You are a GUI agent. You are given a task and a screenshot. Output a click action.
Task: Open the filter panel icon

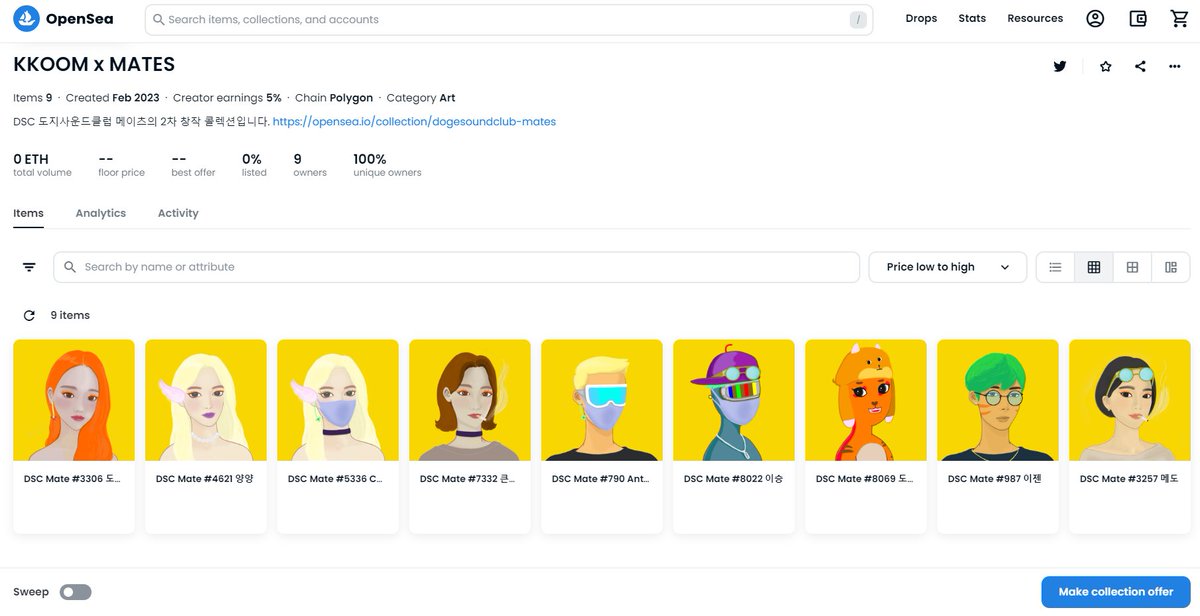coord(29,267)
